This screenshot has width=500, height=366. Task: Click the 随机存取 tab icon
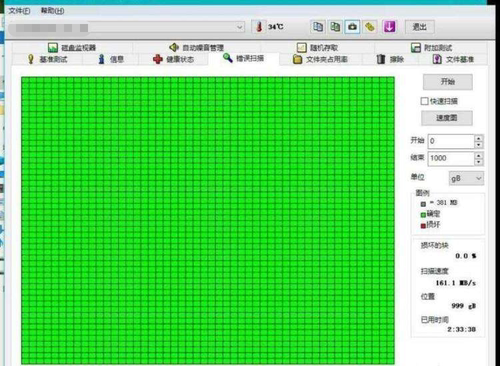(302, 48)
